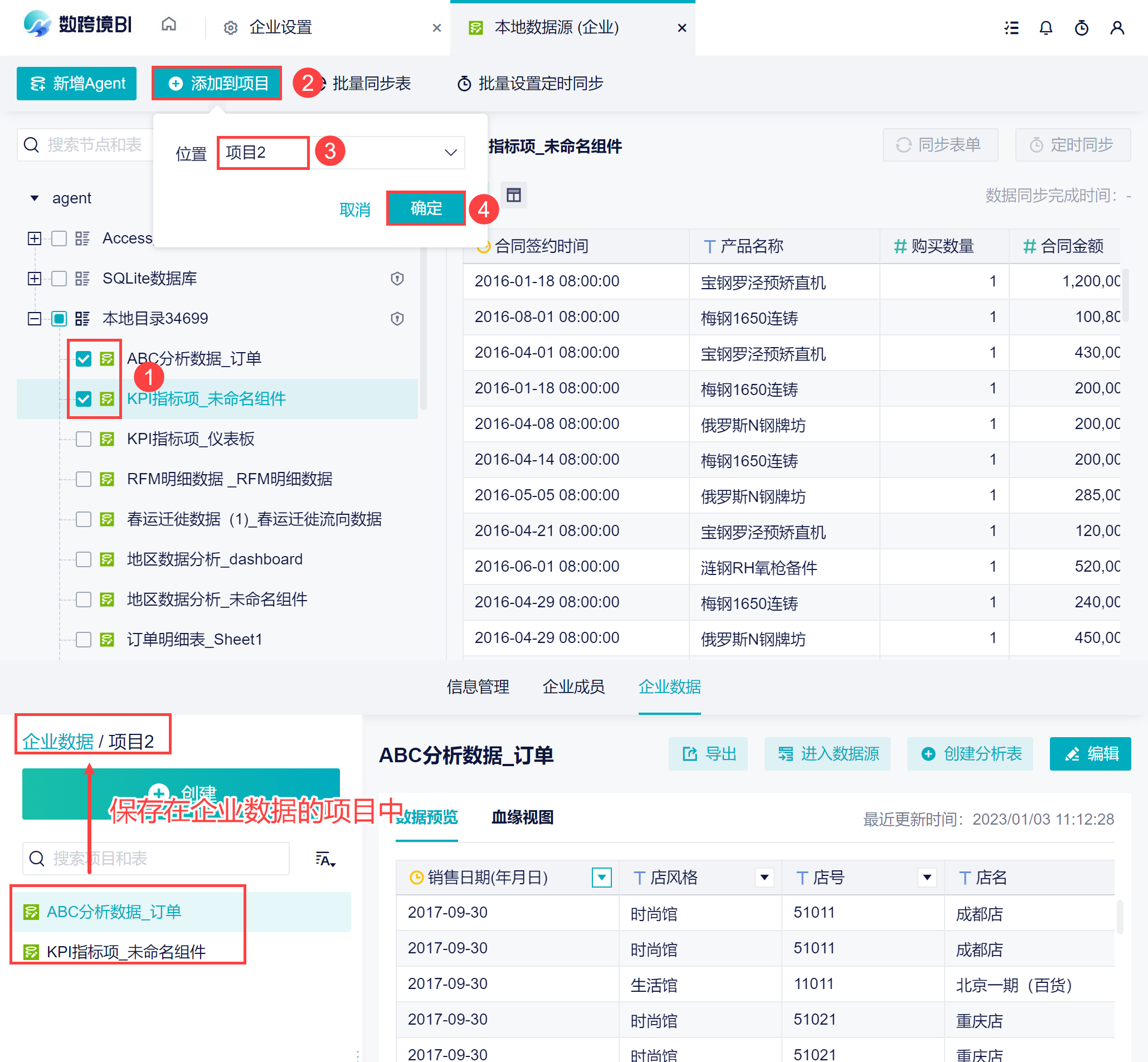Viewport: 1148px width, 1062px height.
Task: Click the 企业数据 breadcrumb link
Action: coord(57,741)
